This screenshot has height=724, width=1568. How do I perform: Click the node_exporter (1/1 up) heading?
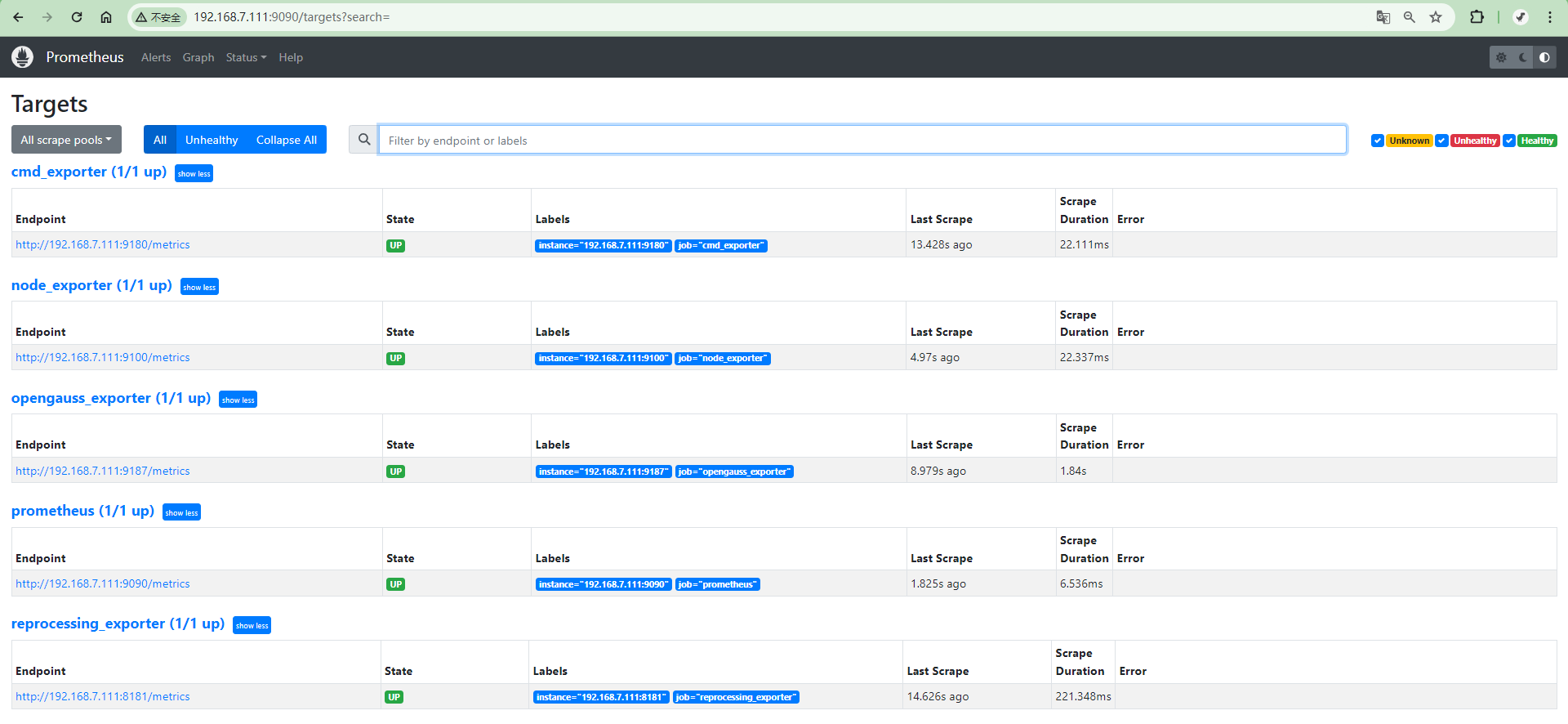click(91, 285)
